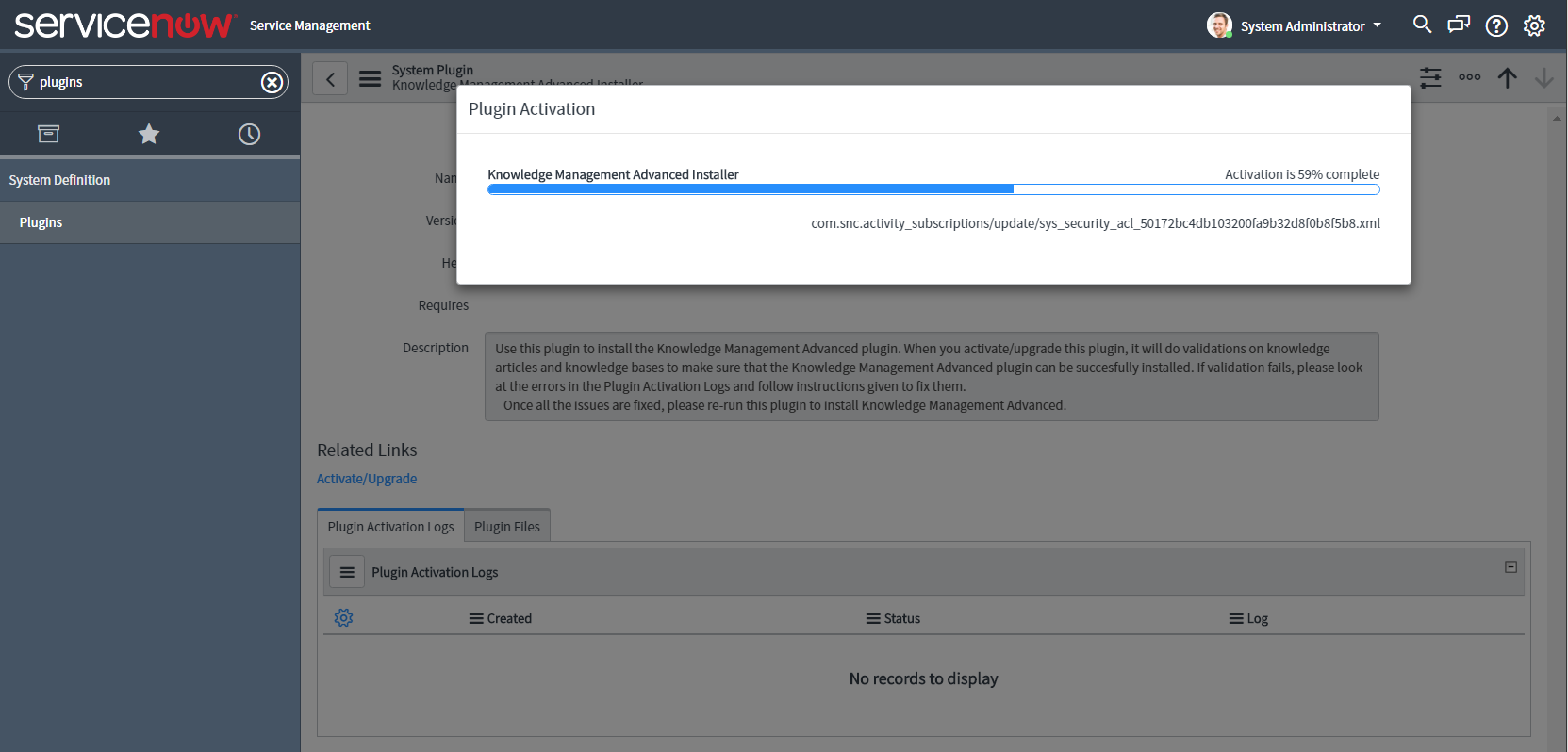Image resolution: width=1568 pixels, height=752 pixels.
Task: Click the Plugin Activation dialog title
Action: (x=532, y=109)
